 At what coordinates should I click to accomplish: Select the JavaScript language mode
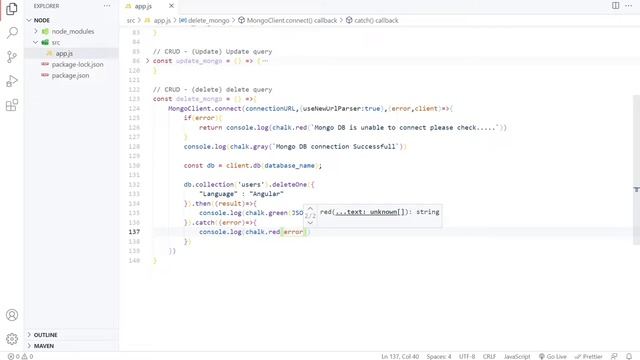click(x=517, y=356)
